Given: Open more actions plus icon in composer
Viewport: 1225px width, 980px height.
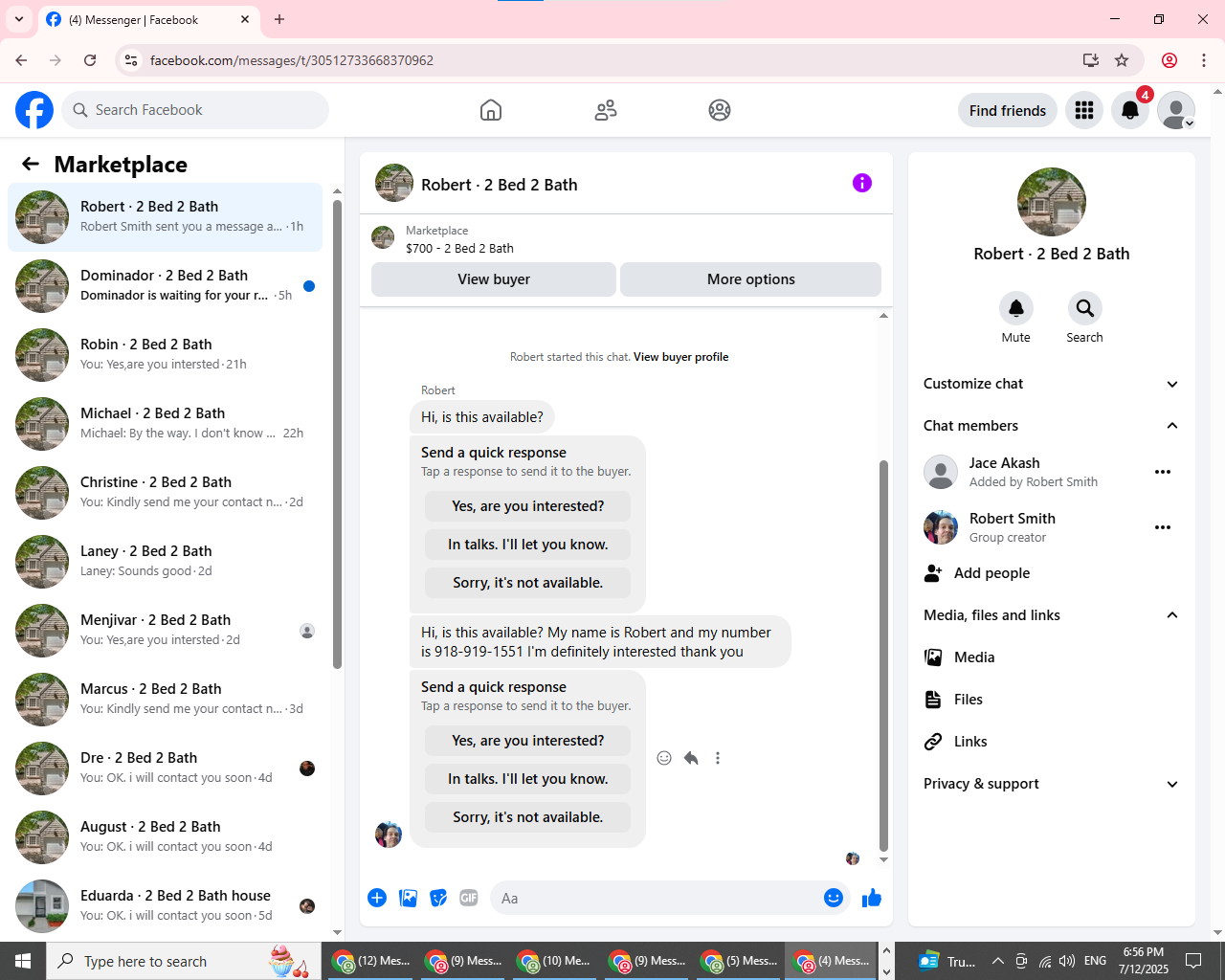Looking at the screenshot, I should click(x=377, y=898).
